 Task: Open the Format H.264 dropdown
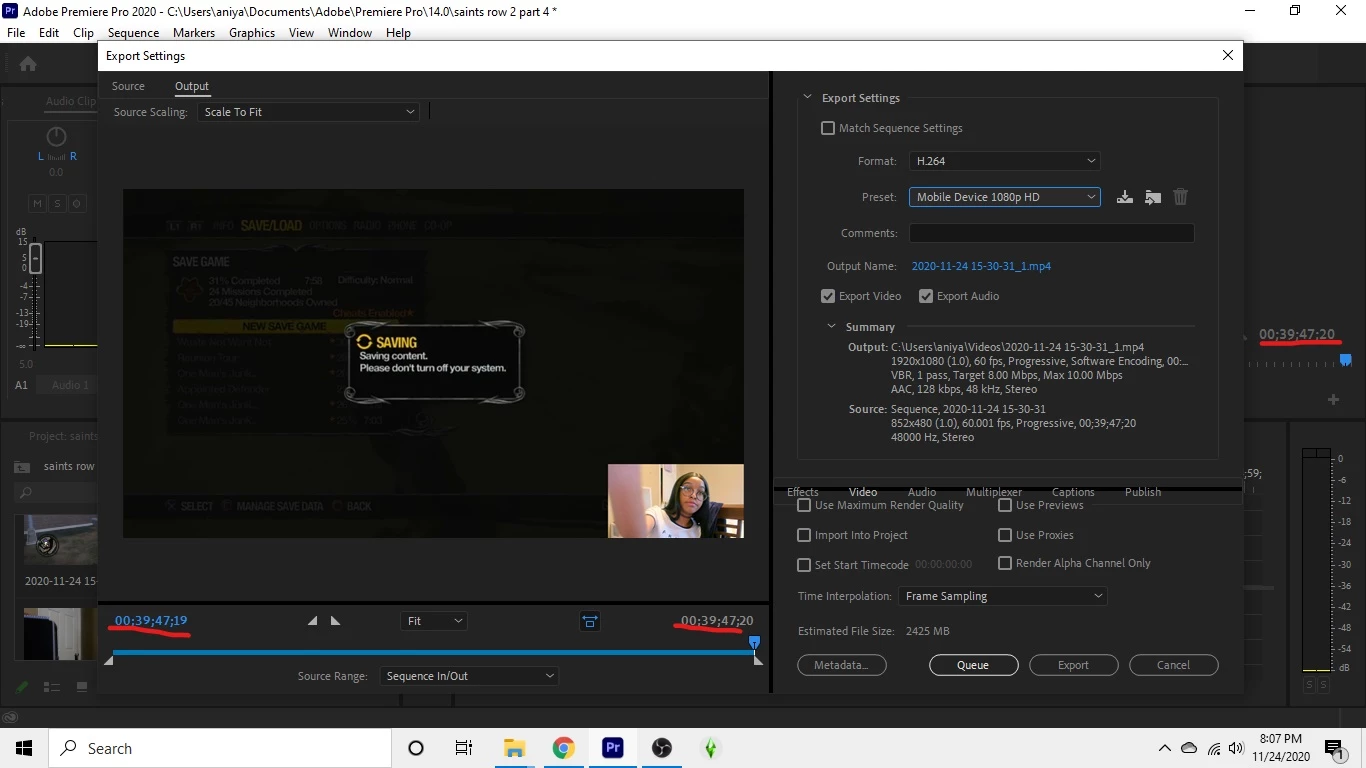tap(1004, 160)
